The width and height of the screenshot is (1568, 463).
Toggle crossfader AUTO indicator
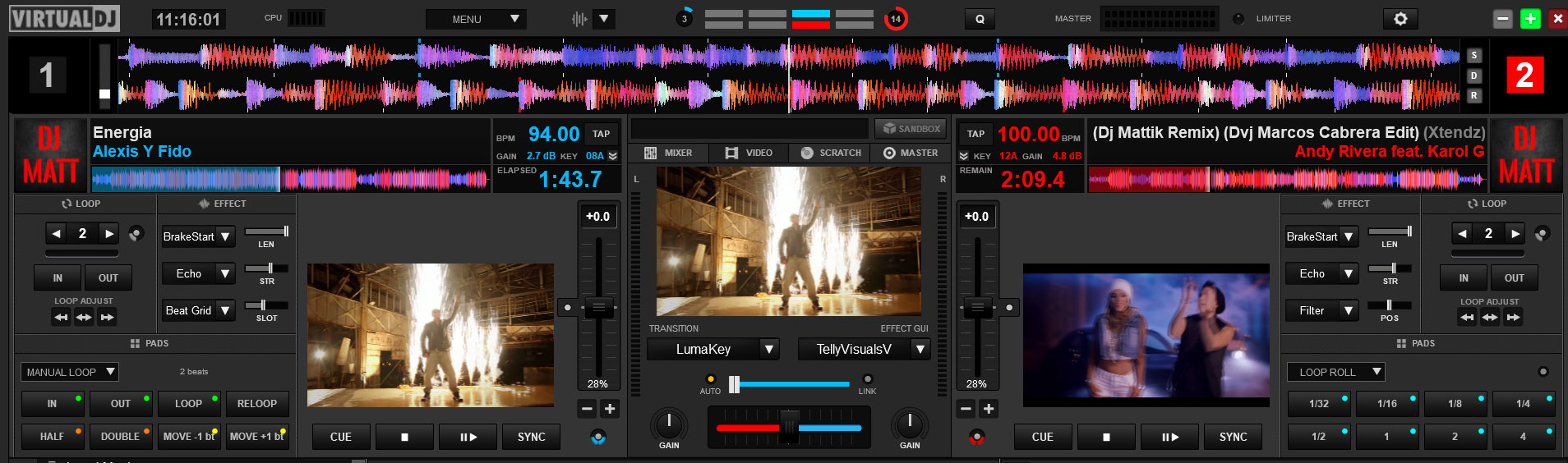(x=710, y=379)
